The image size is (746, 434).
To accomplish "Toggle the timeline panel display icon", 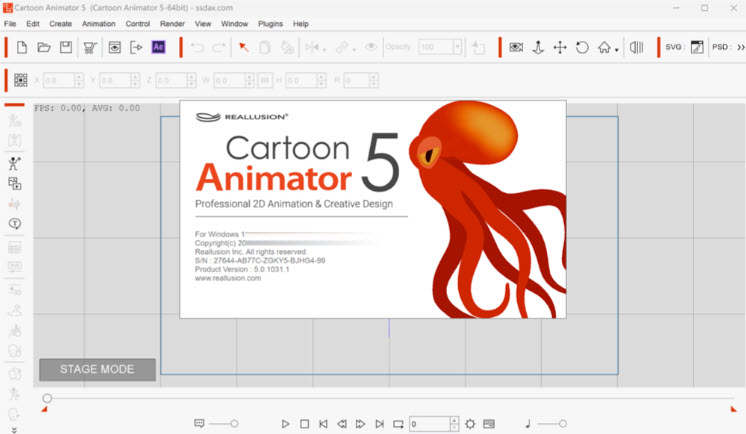I will tap(489, 424).
